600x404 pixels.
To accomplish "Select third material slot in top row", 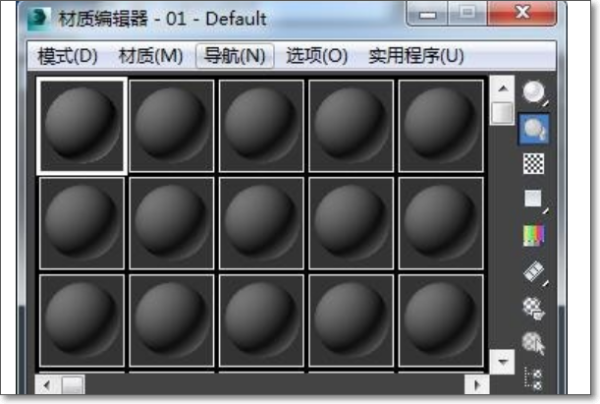I will [261, 126].
